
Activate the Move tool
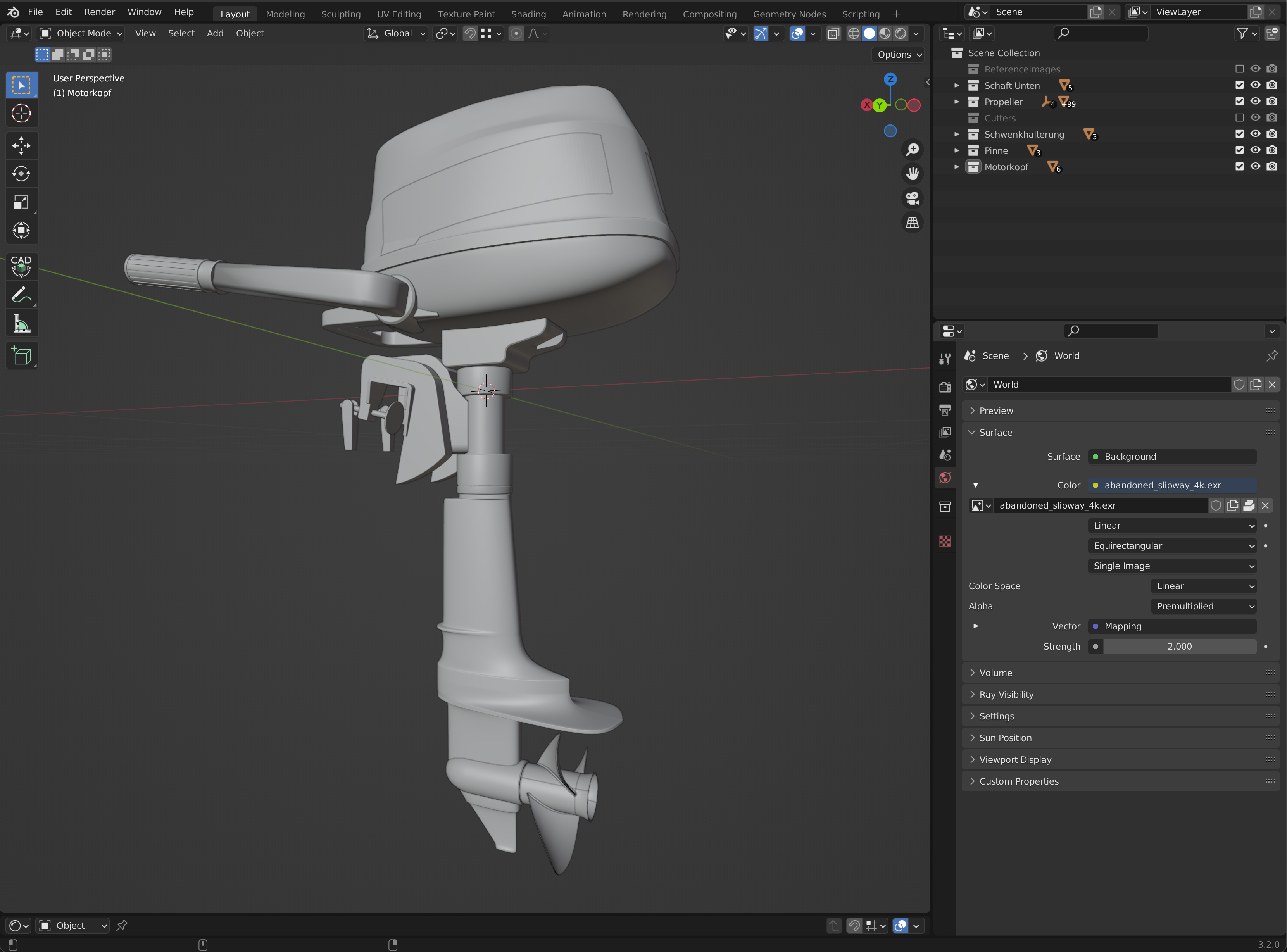coord(21,146)
